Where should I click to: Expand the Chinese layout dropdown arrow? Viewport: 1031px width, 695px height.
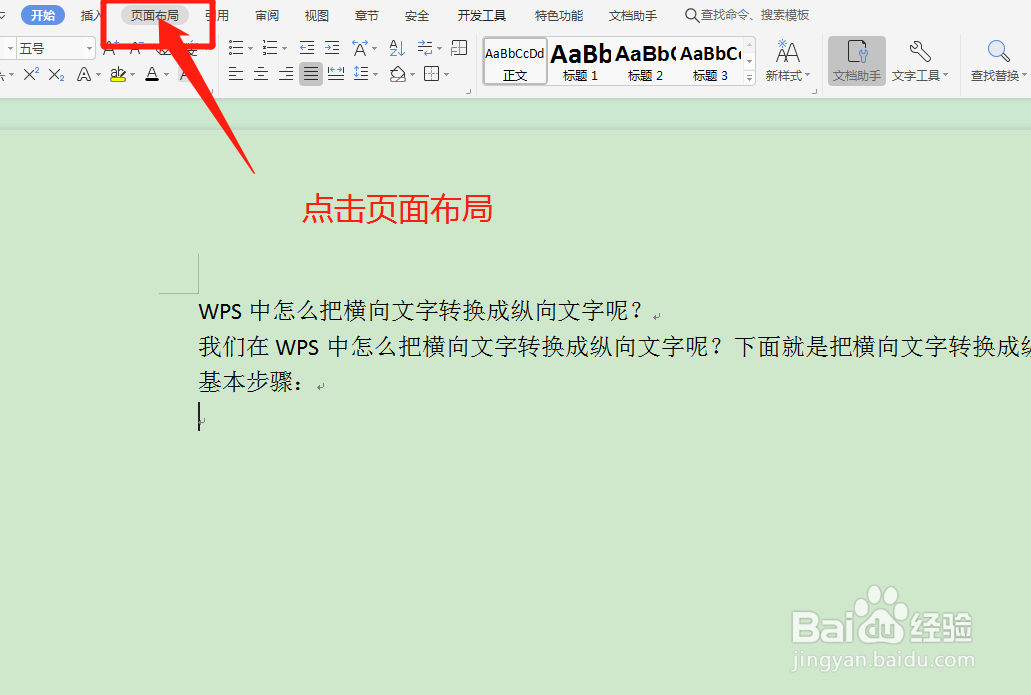coord(374,49)
